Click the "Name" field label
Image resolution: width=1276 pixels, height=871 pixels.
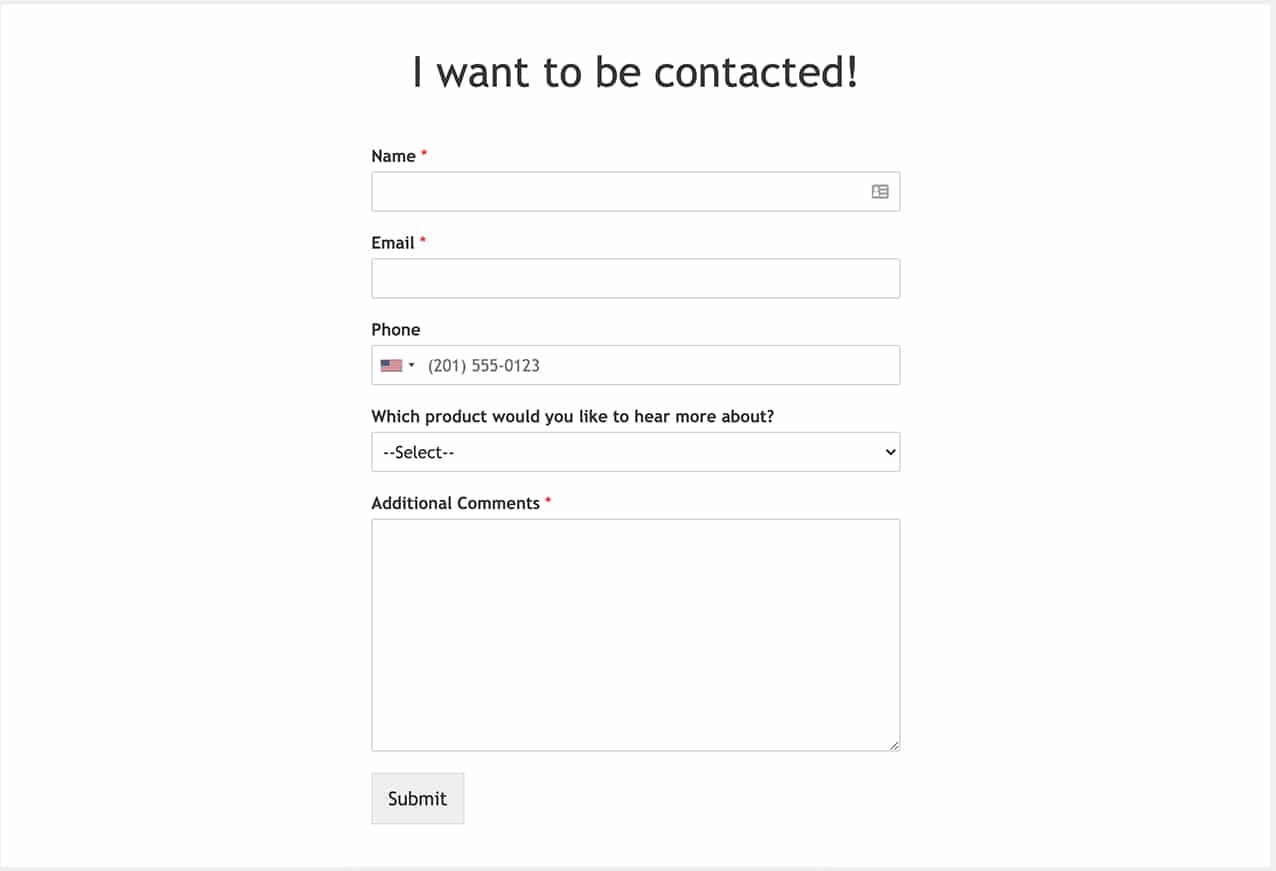point(393,156)
